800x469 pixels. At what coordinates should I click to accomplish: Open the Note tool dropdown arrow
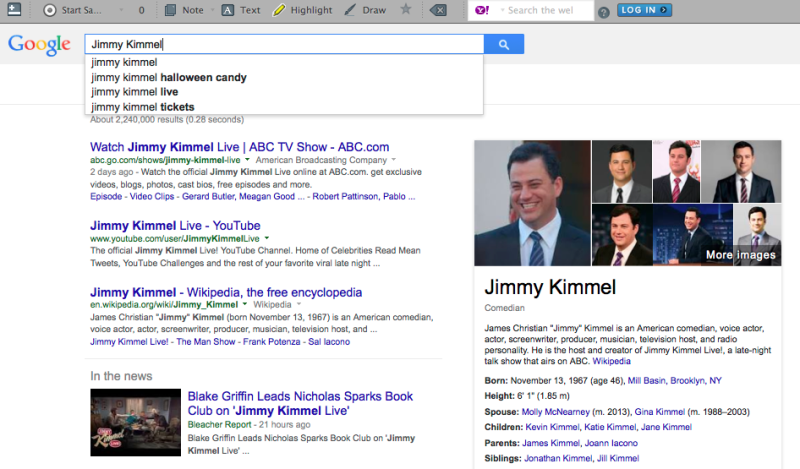212,10
